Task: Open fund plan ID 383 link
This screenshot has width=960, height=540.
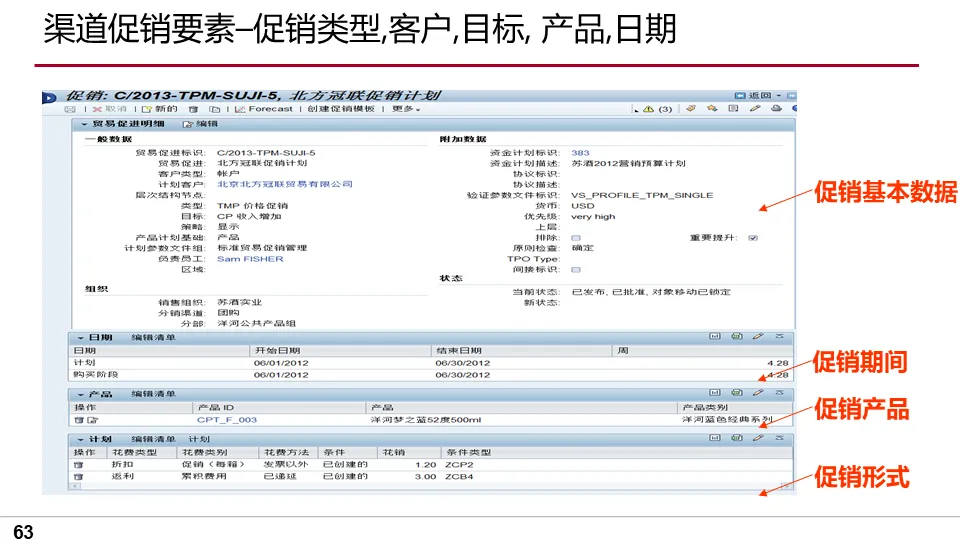Action: [x=580, y=153]
